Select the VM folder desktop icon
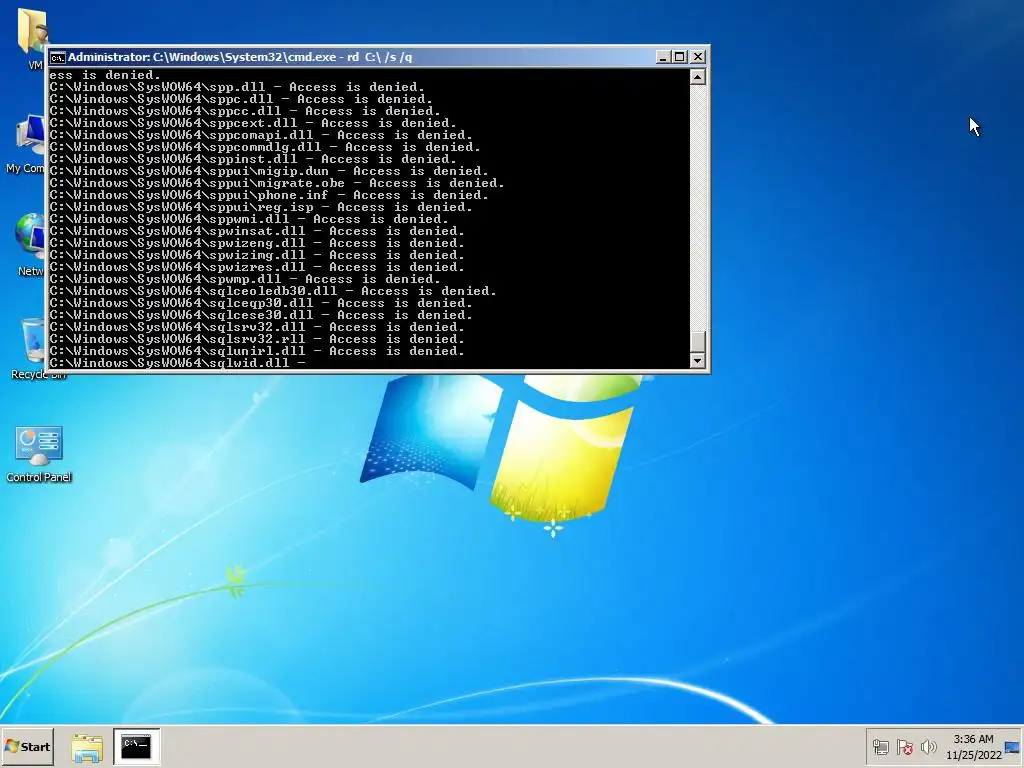Viewport: 1024px width, 768px height. pyautogui.click(x=33, y=38)
